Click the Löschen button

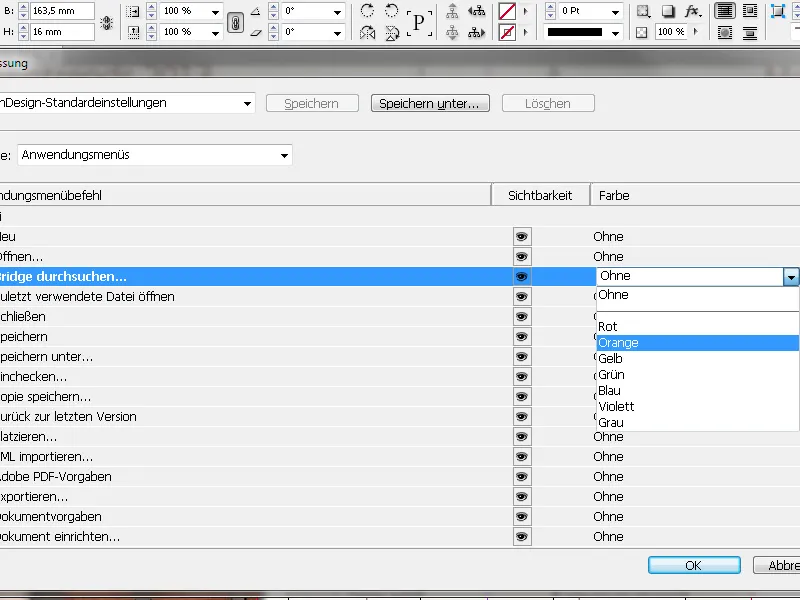548,104
